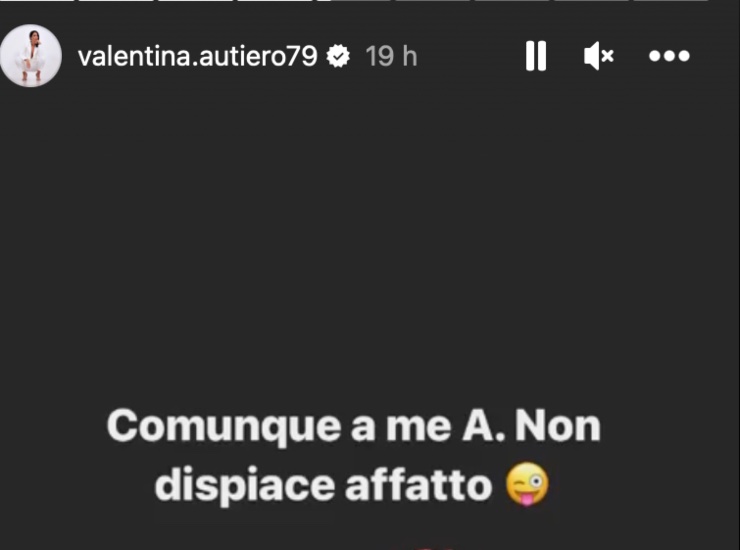
Task: Select the fifth, currently playing progress segment
Action: coord(354,1)
